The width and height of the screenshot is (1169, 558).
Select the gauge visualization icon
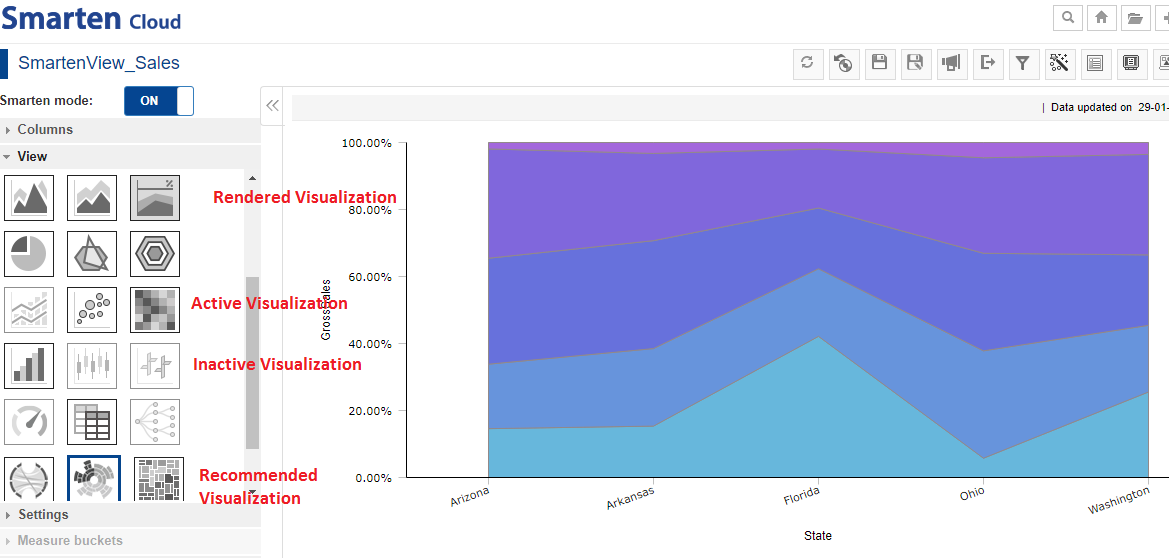(x=29, y=422)
